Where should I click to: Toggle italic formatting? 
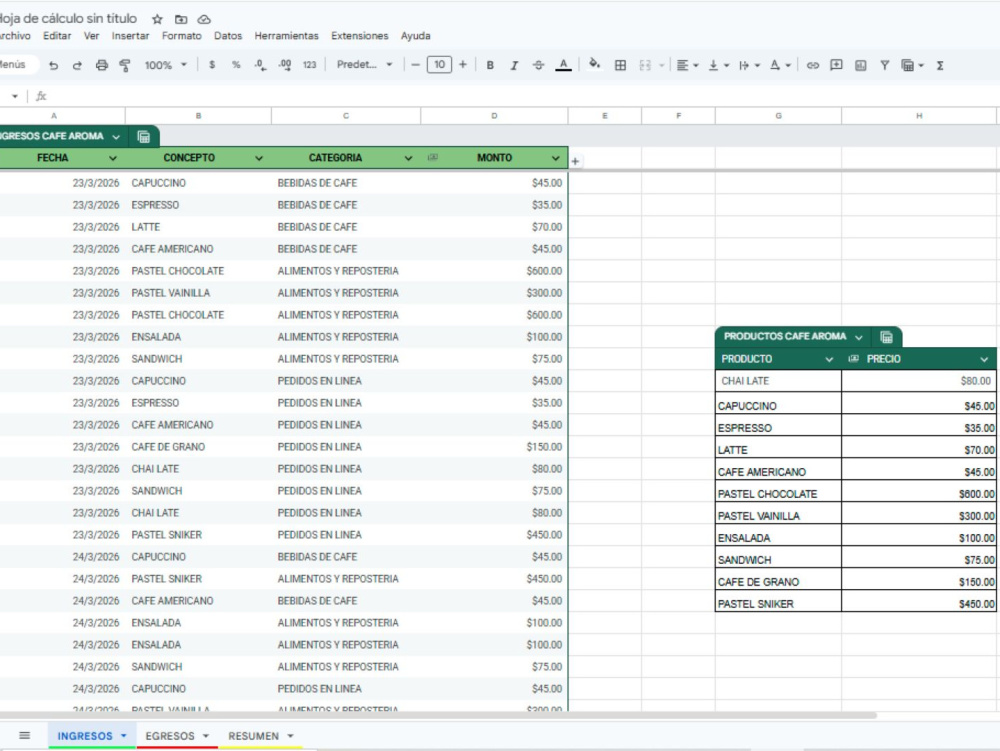point(514,65)
